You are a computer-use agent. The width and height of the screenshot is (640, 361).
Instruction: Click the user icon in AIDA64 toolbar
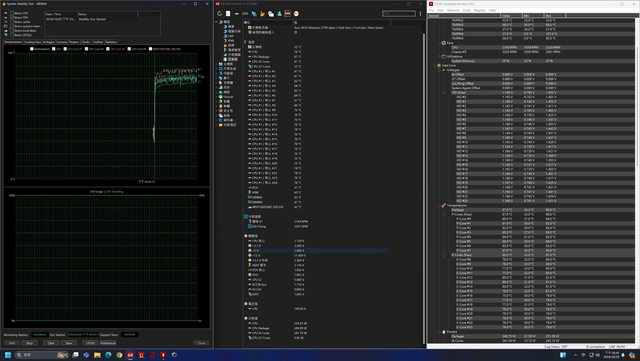coord(279,13)
